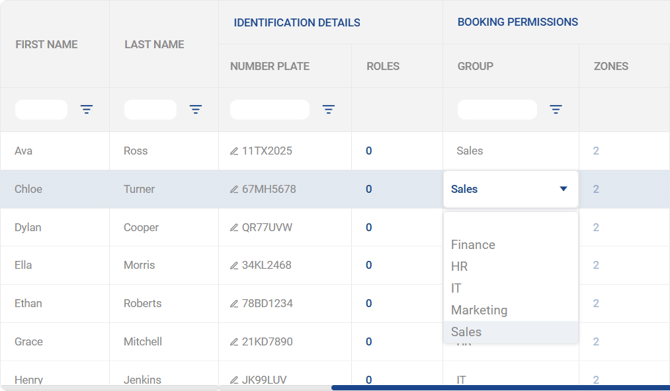Open roles count for Chloe Turner
Screen dimensions: 670x391
tap(369, 189)
